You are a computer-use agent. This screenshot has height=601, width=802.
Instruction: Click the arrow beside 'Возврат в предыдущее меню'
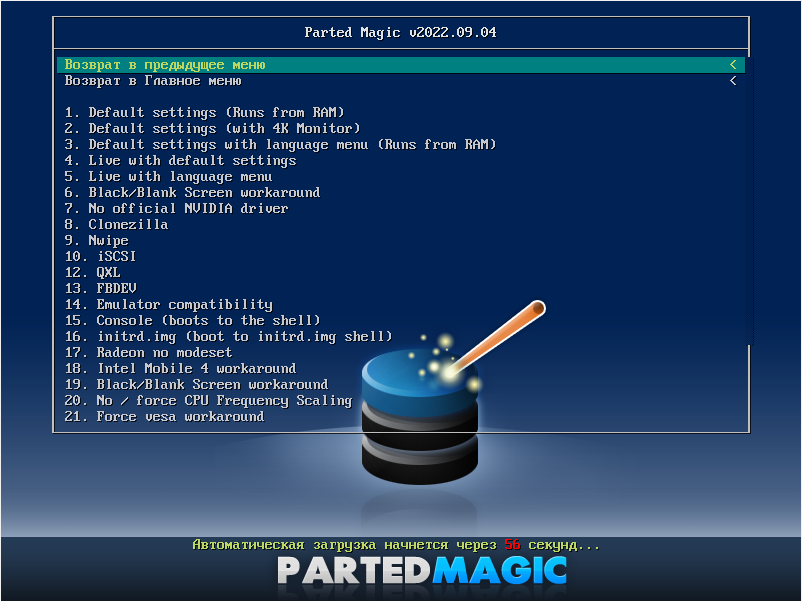[733, 65]
